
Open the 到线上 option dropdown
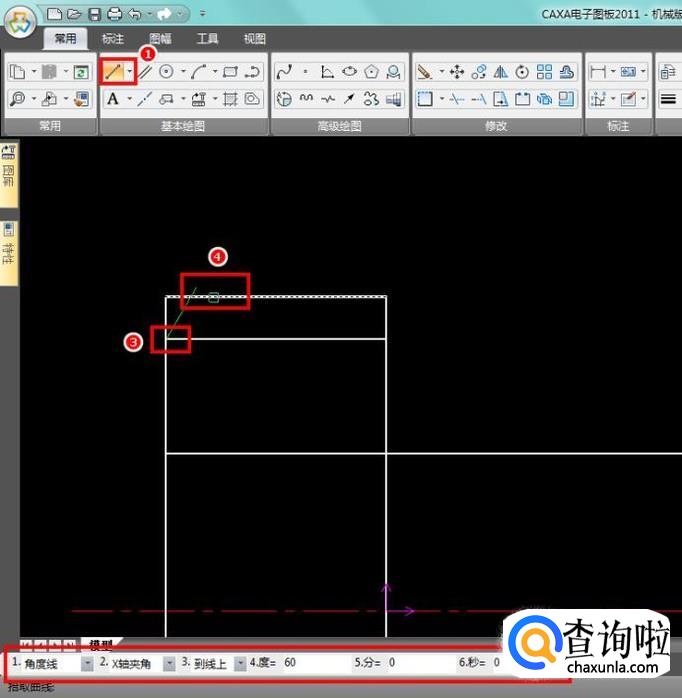click(240, 663)
